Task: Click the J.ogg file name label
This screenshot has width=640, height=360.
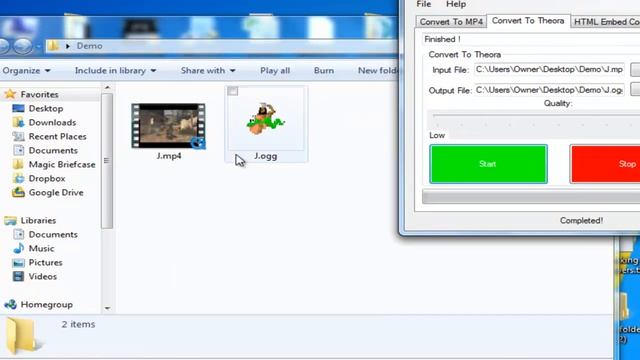Action: click(x=266, y=156)
